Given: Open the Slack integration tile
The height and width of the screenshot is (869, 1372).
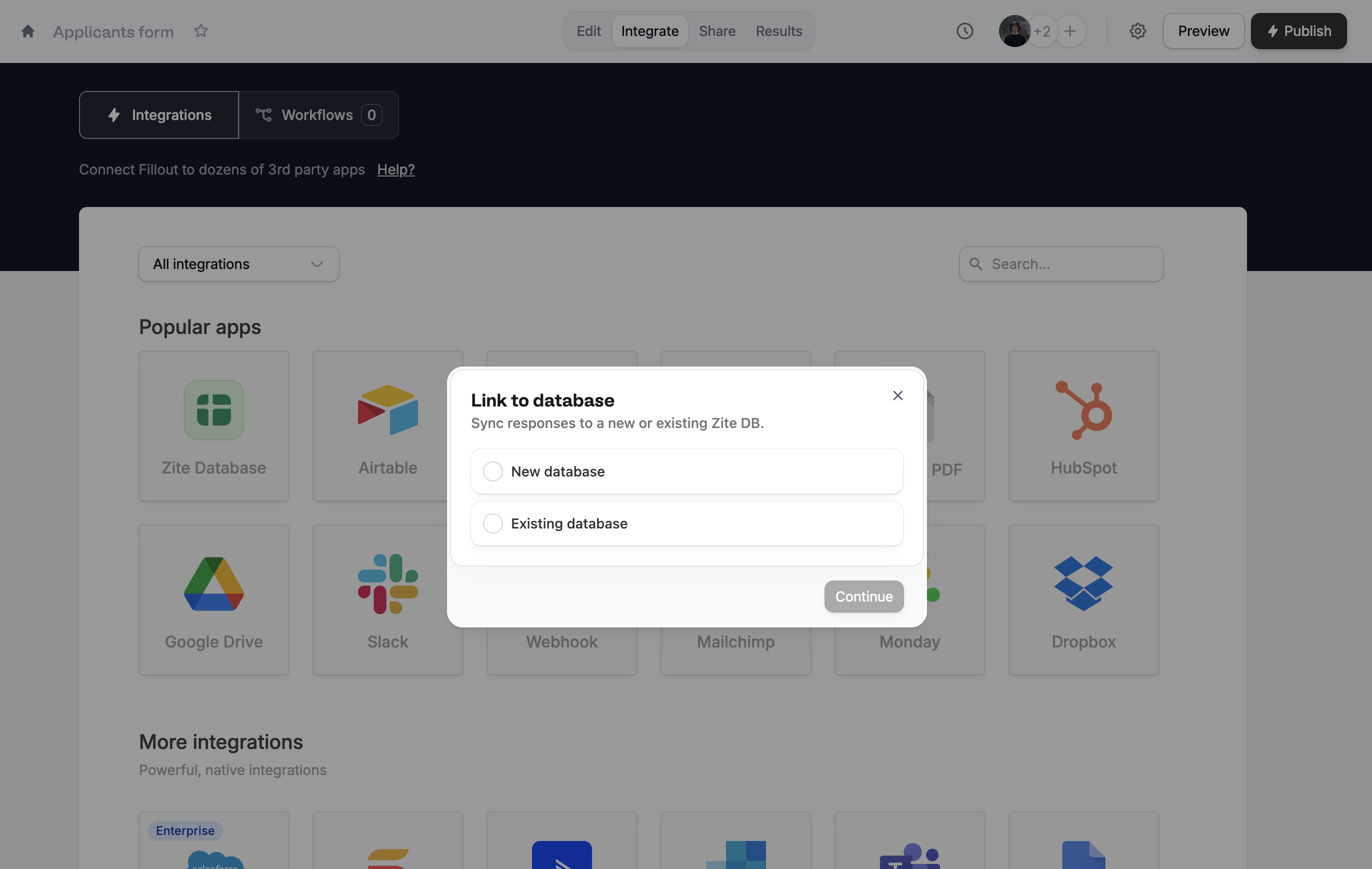Looking at the screenshot, I should point(387,599).
